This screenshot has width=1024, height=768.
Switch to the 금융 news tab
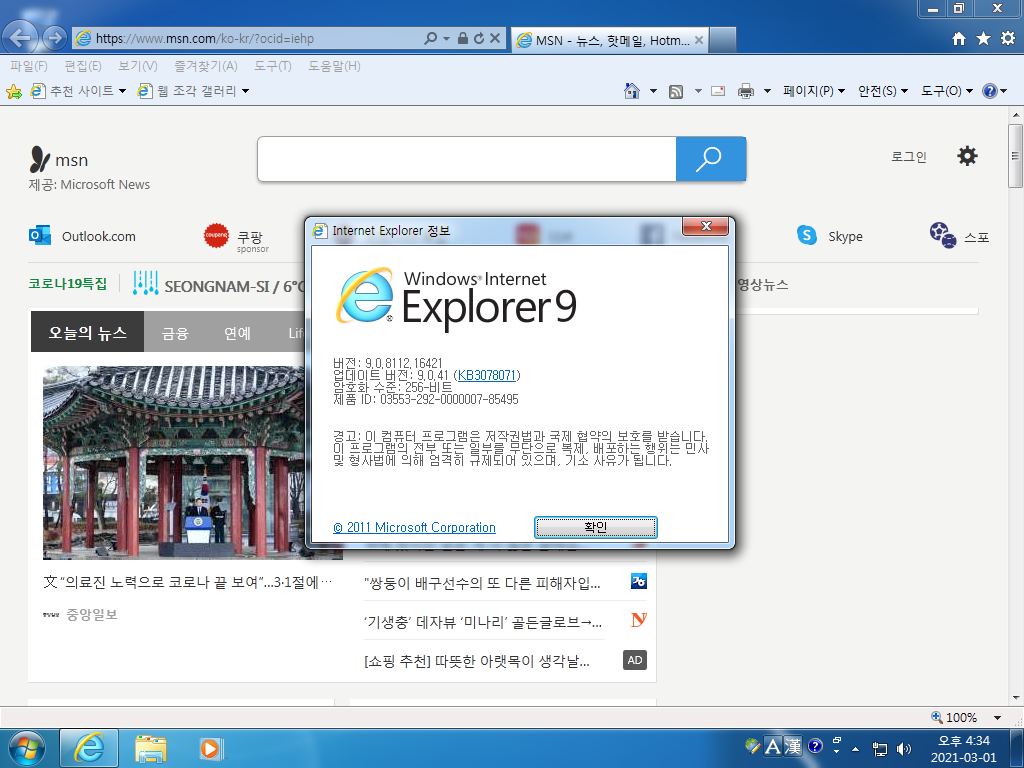[175, 333]
